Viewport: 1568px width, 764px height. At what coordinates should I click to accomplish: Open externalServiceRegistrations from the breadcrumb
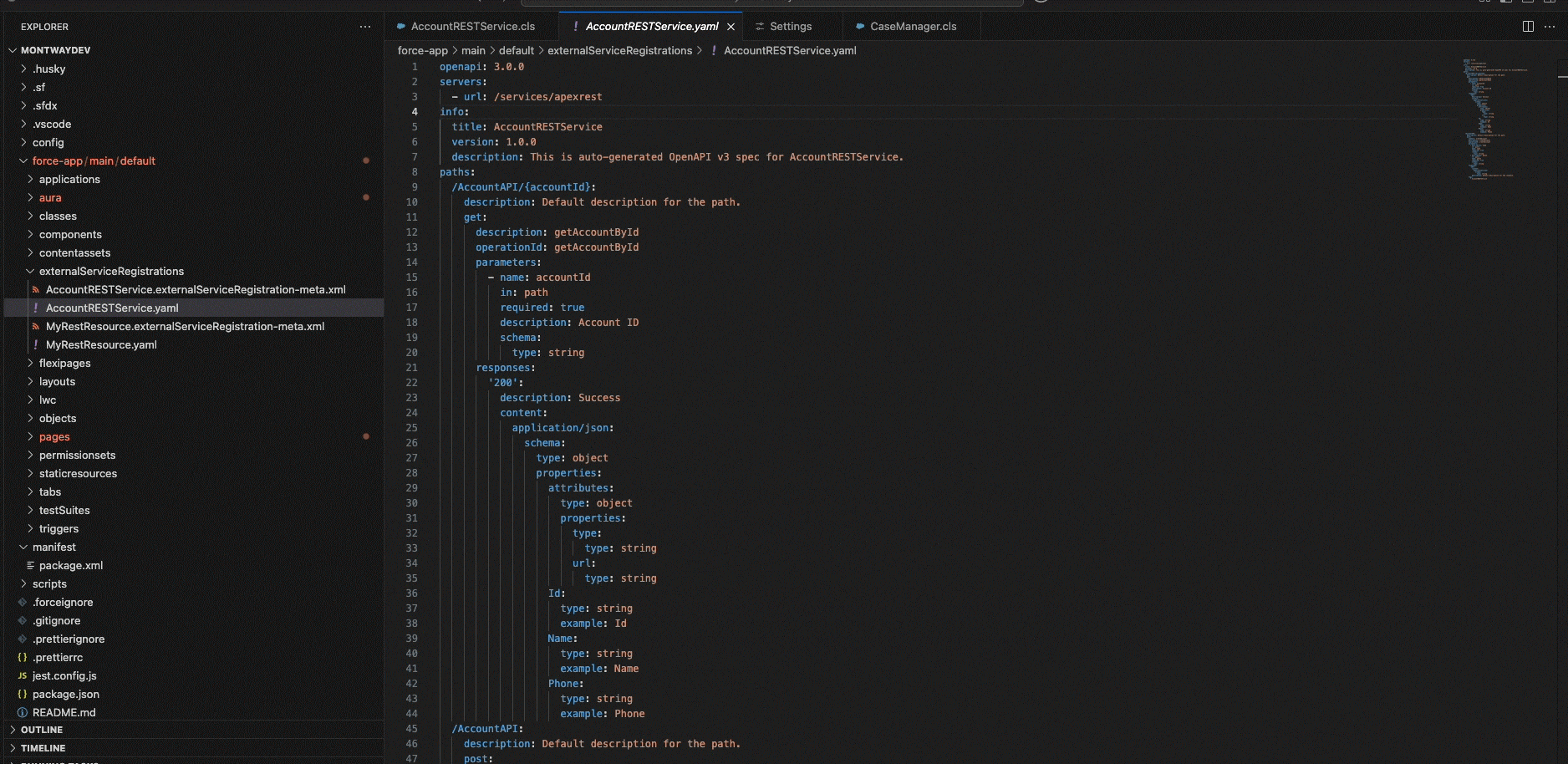[621, 50]
